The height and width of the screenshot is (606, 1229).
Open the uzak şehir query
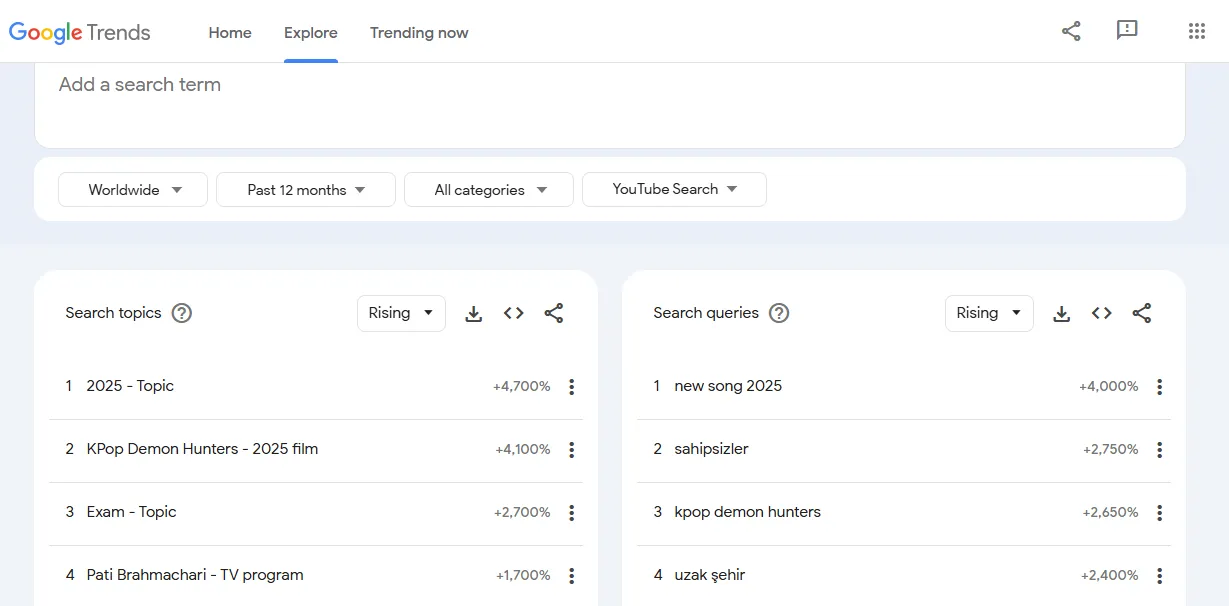coord(709,575)
